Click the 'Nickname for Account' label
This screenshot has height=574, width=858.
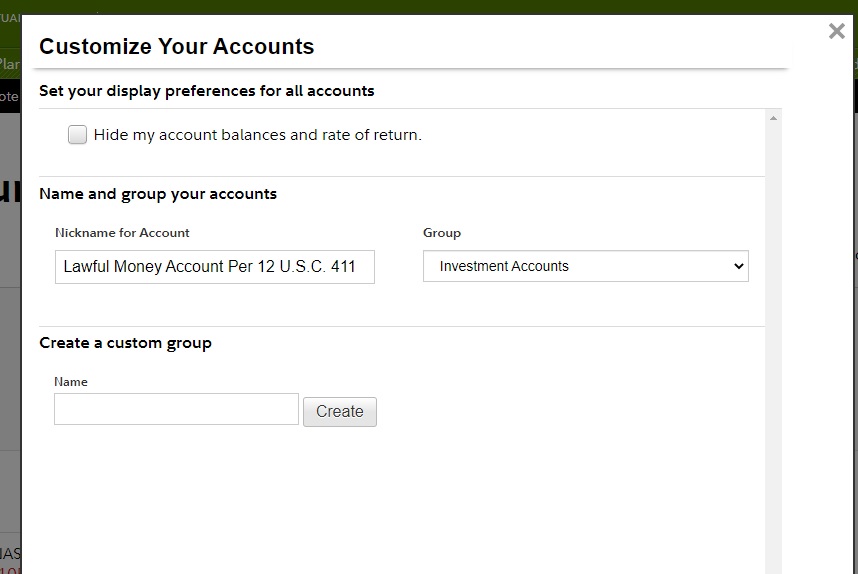point(122,233)
